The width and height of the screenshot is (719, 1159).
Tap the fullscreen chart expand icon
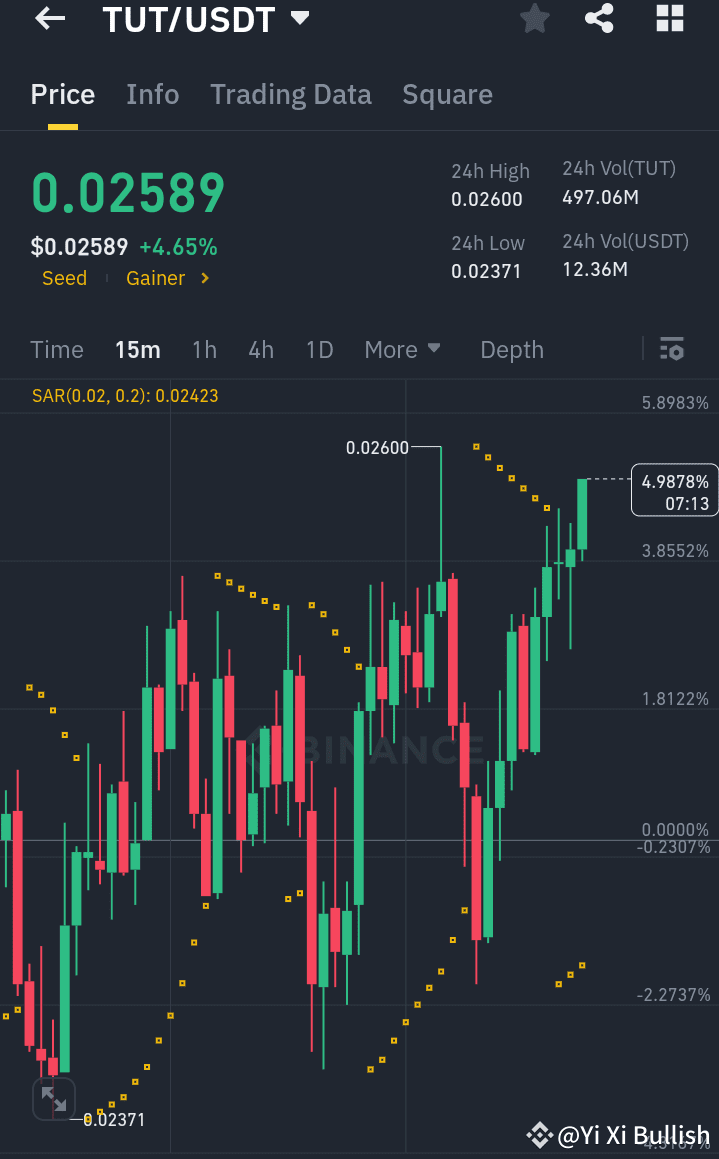point(54,1098)
